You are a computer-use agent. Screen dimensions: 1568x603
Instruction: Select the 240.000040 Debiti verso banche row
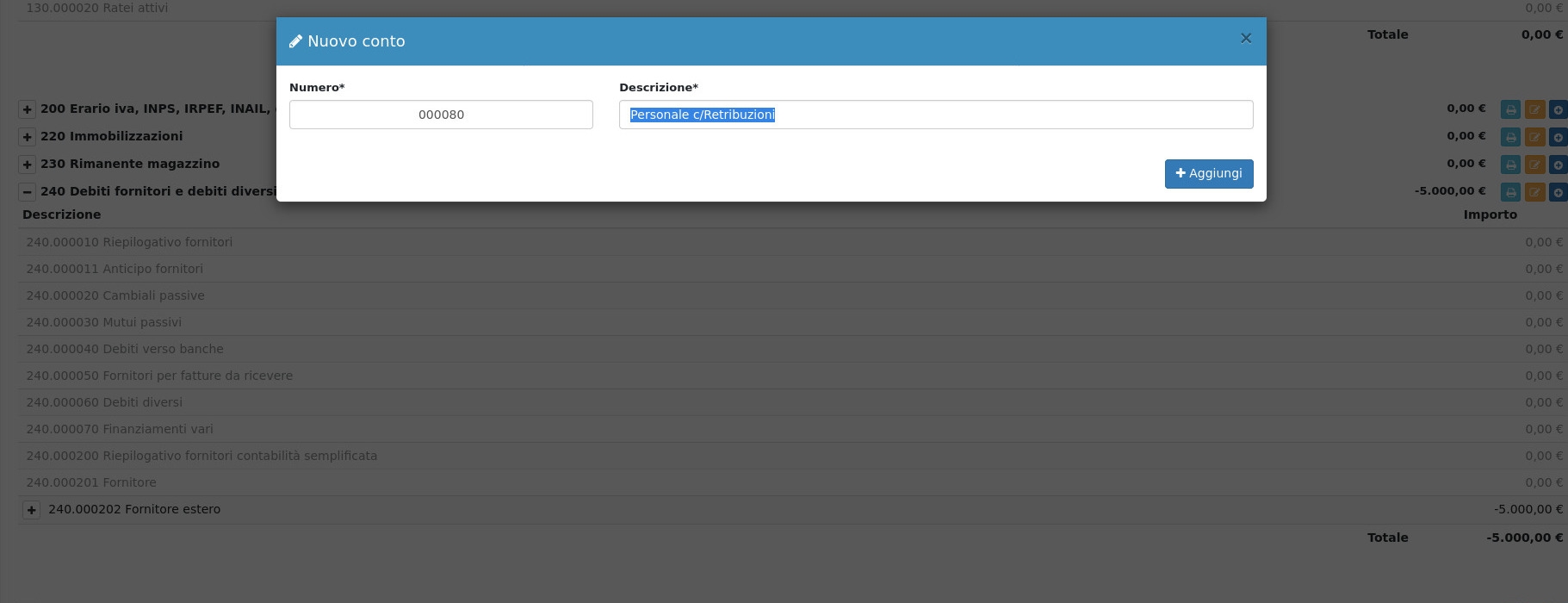click(125, 349)
